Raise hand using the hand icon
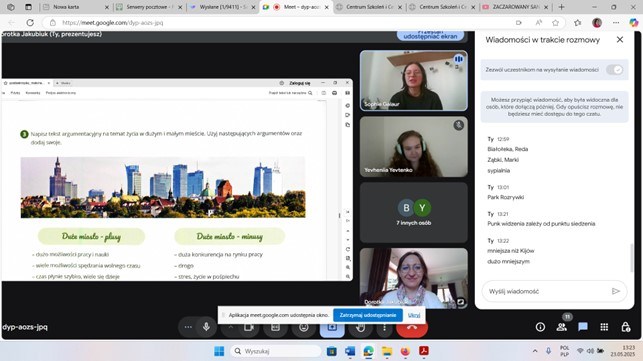The image size is (643, 361). coord(360,327)
